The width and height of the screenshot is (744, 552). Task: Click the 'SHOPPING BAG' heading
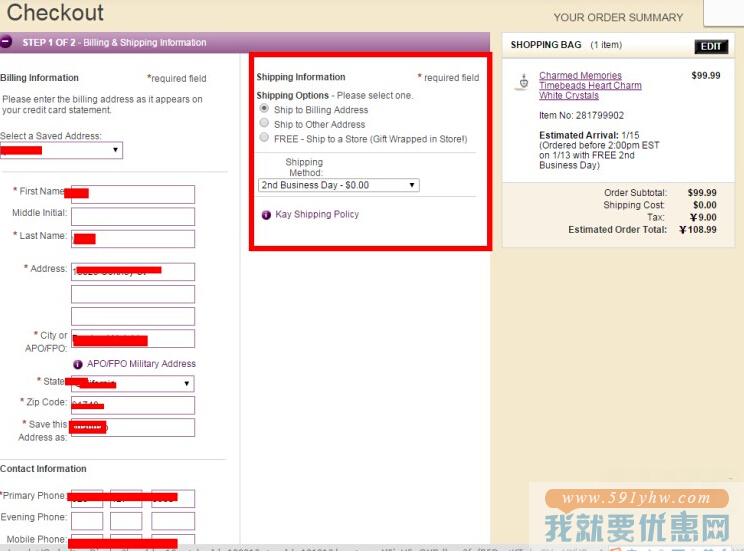pyautogui.click(x=546, y=45)
